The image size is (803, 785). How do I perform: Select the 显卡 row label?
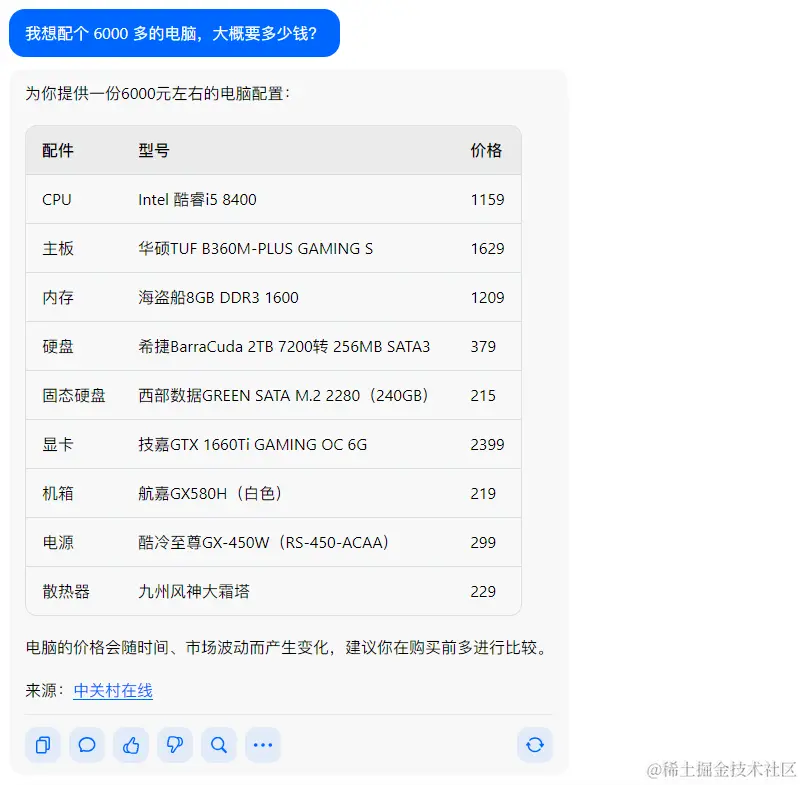pyautogui.click(x=58, y=444)
